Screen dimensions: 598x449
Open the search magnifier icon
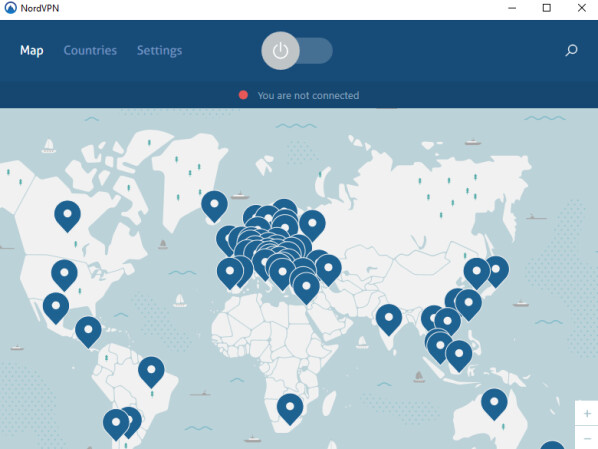[571, 50]
